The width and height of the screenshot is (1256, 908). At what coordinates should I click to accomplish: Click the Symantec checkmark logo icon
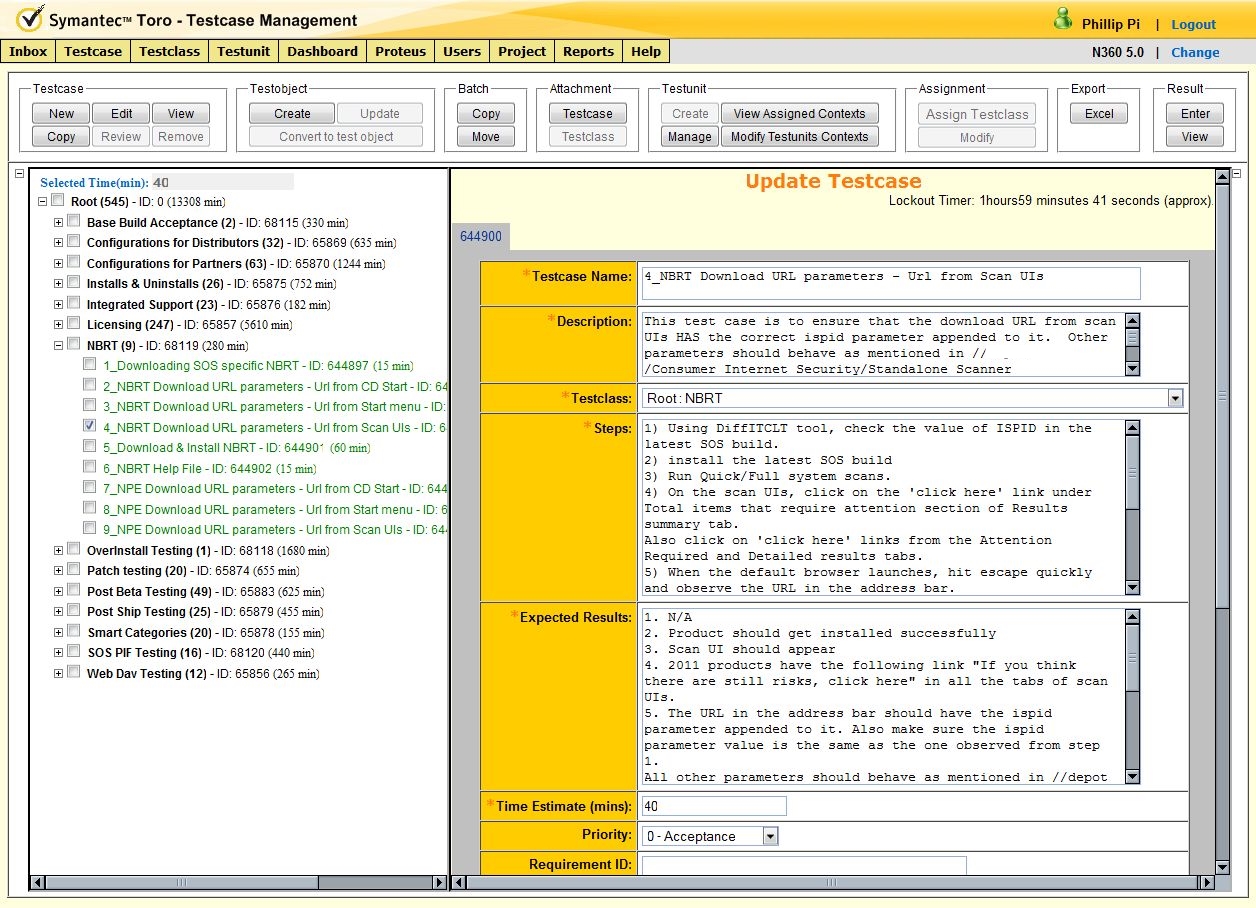(29, 19)
